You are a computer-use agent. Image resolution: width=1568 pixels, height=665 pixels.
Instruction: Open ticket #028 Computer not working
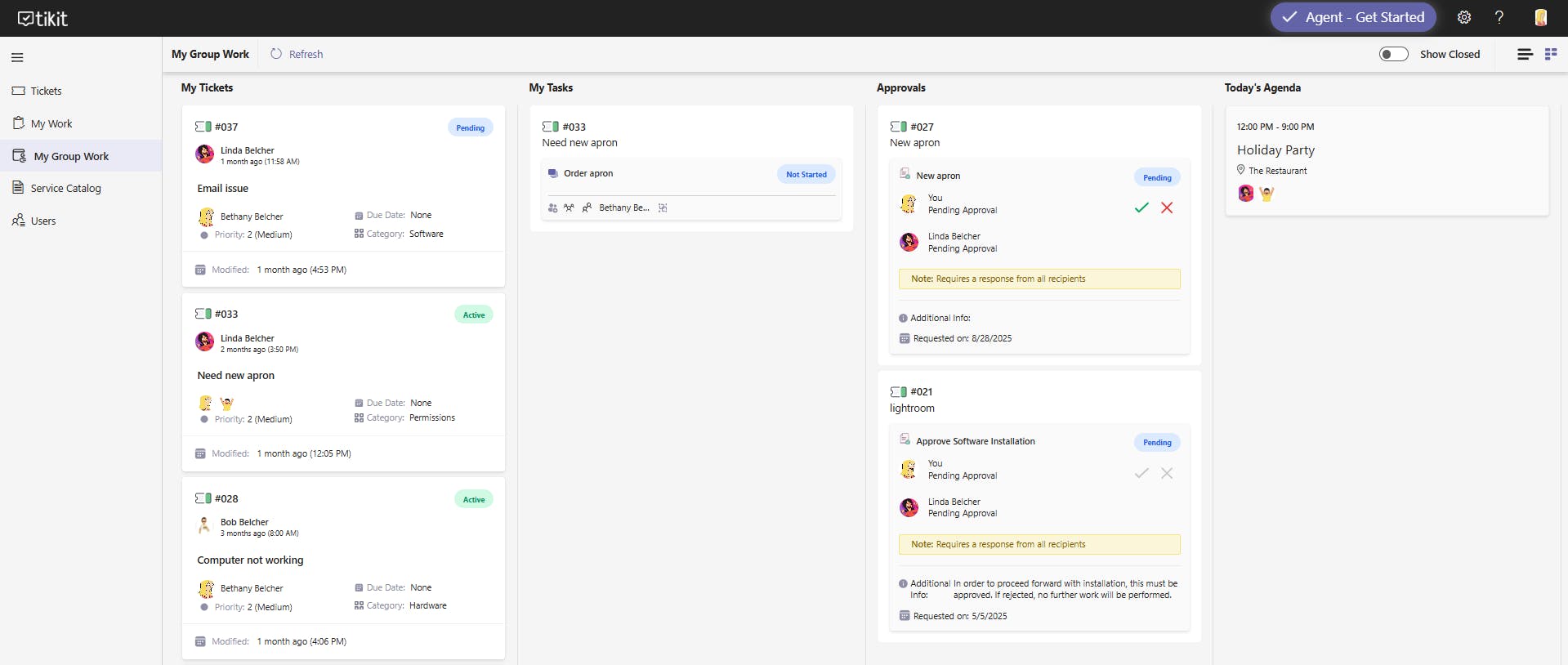[250, 560]
